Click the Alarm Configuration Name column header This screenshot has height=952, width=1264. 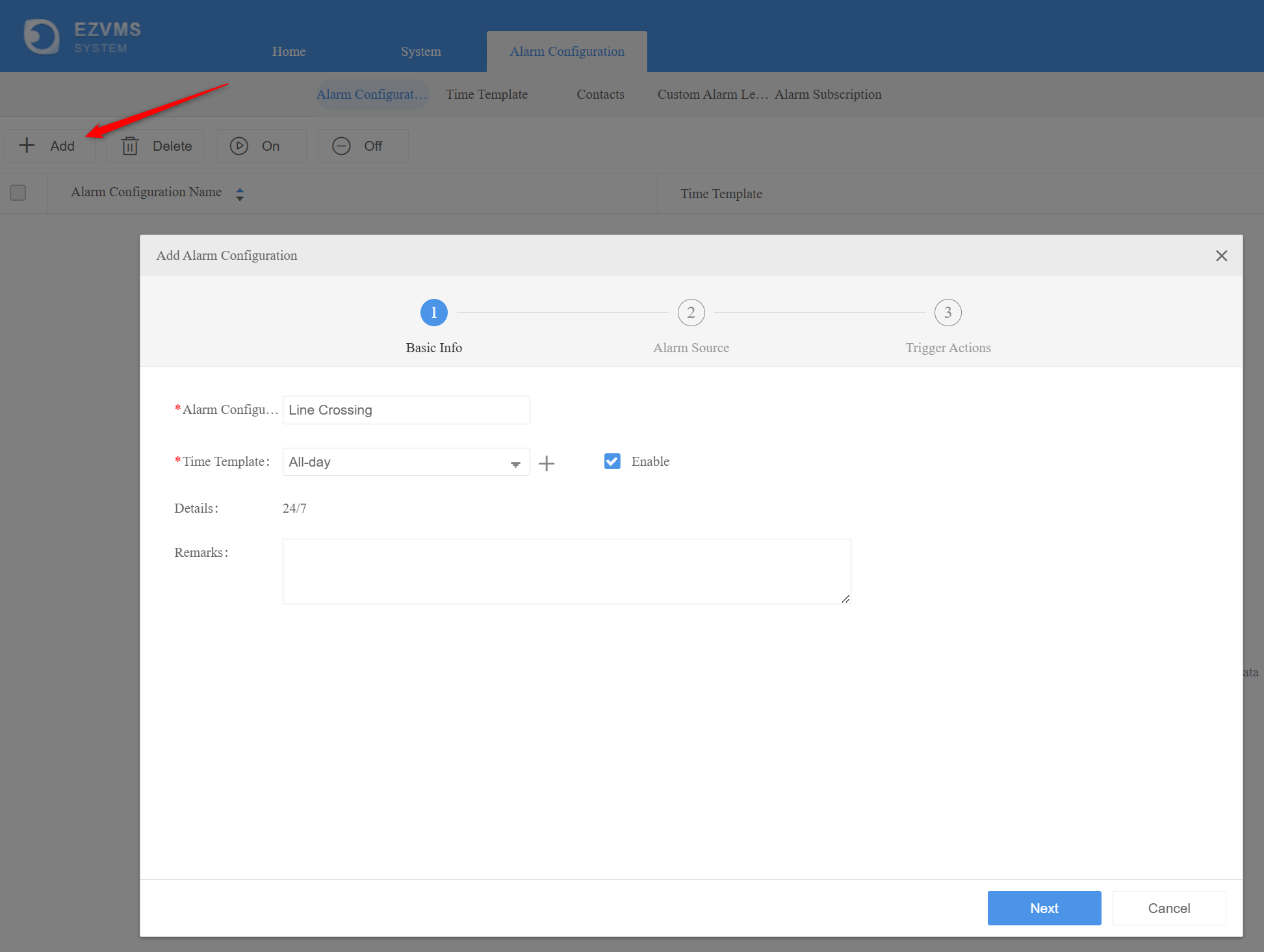[146, 192]
